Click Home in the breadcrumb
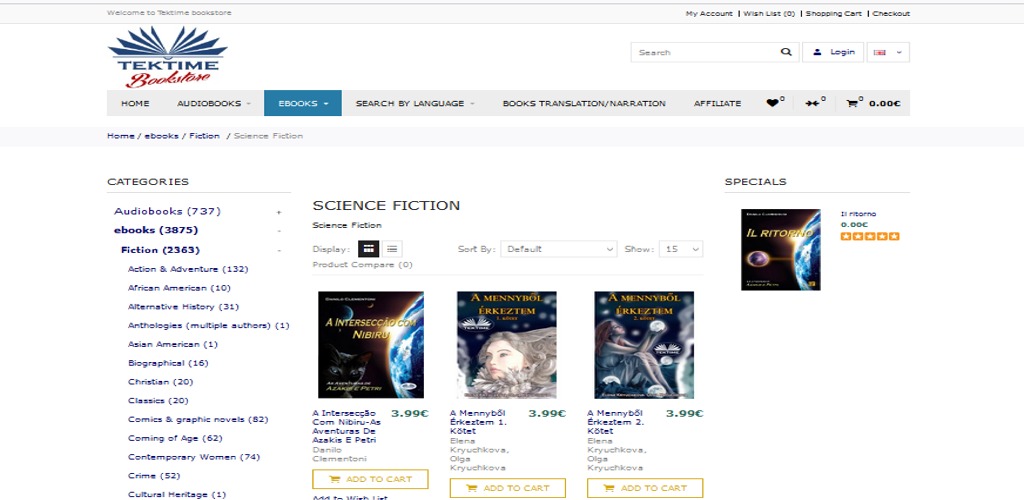 [121, 136]
